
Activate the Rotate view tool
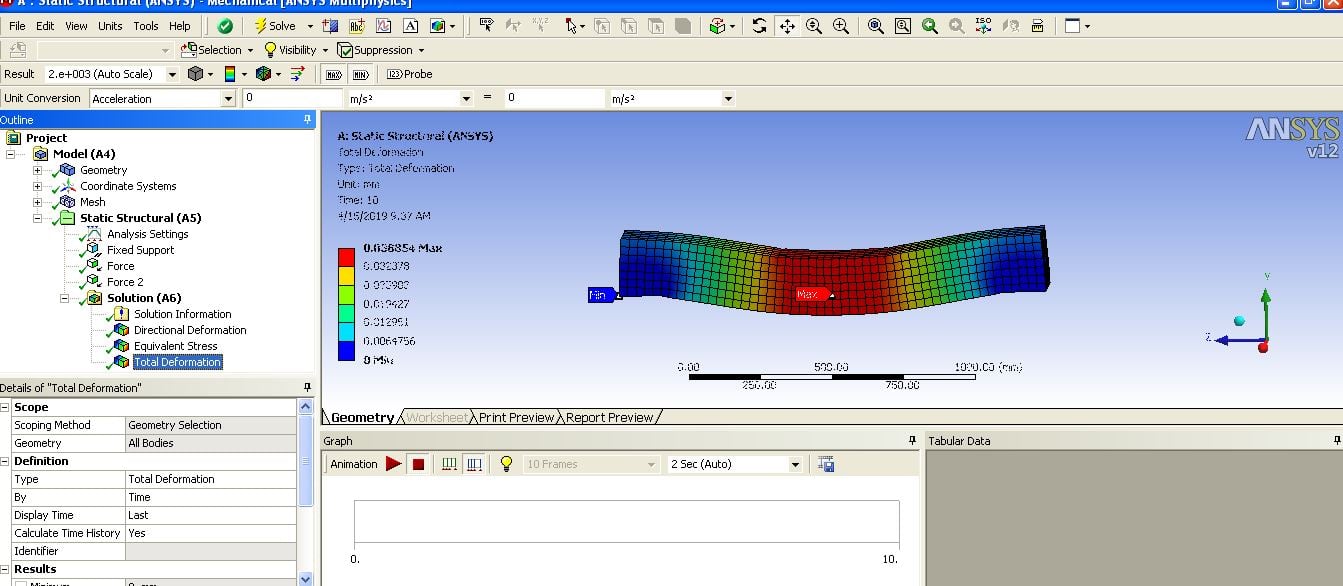click(760, 26)
